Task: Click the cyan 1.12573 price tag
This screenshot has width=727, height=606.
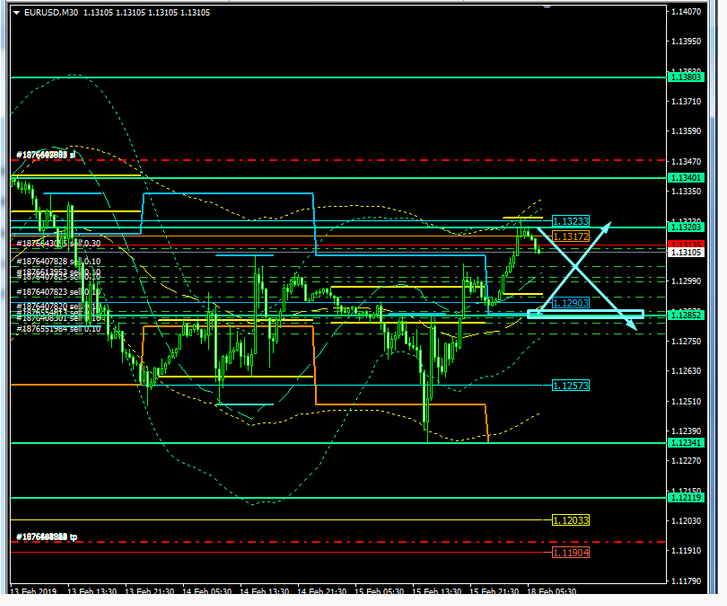Action: [x=570, y=385]
